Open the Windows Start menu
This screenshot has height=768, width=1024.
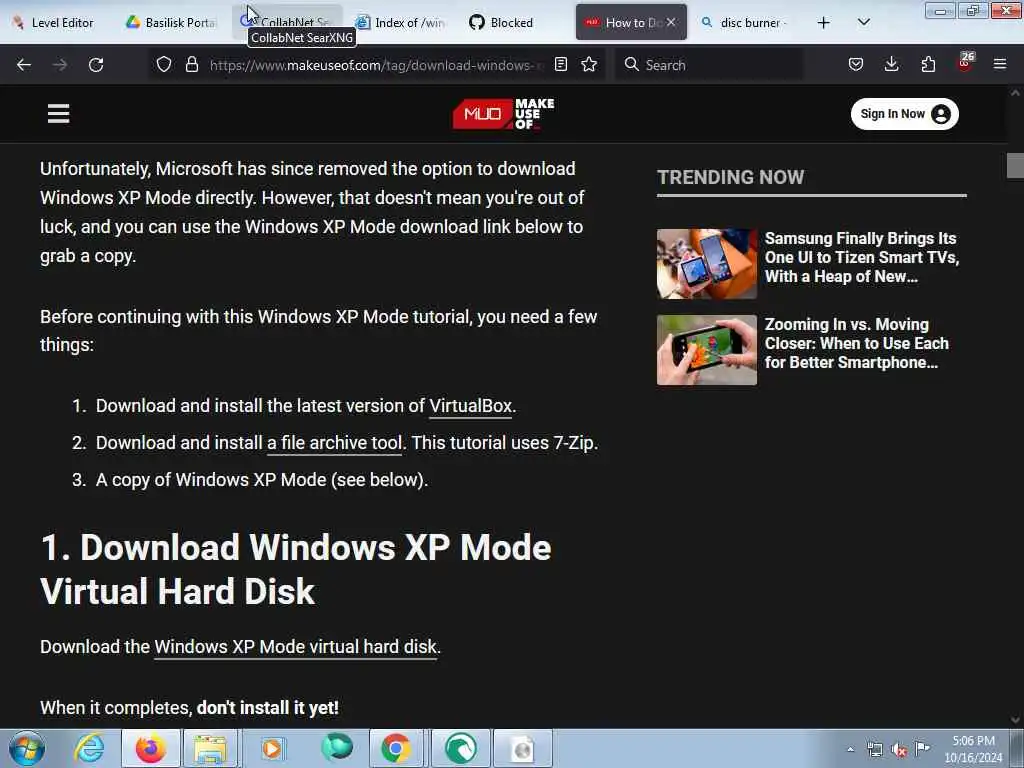(27, 748)
